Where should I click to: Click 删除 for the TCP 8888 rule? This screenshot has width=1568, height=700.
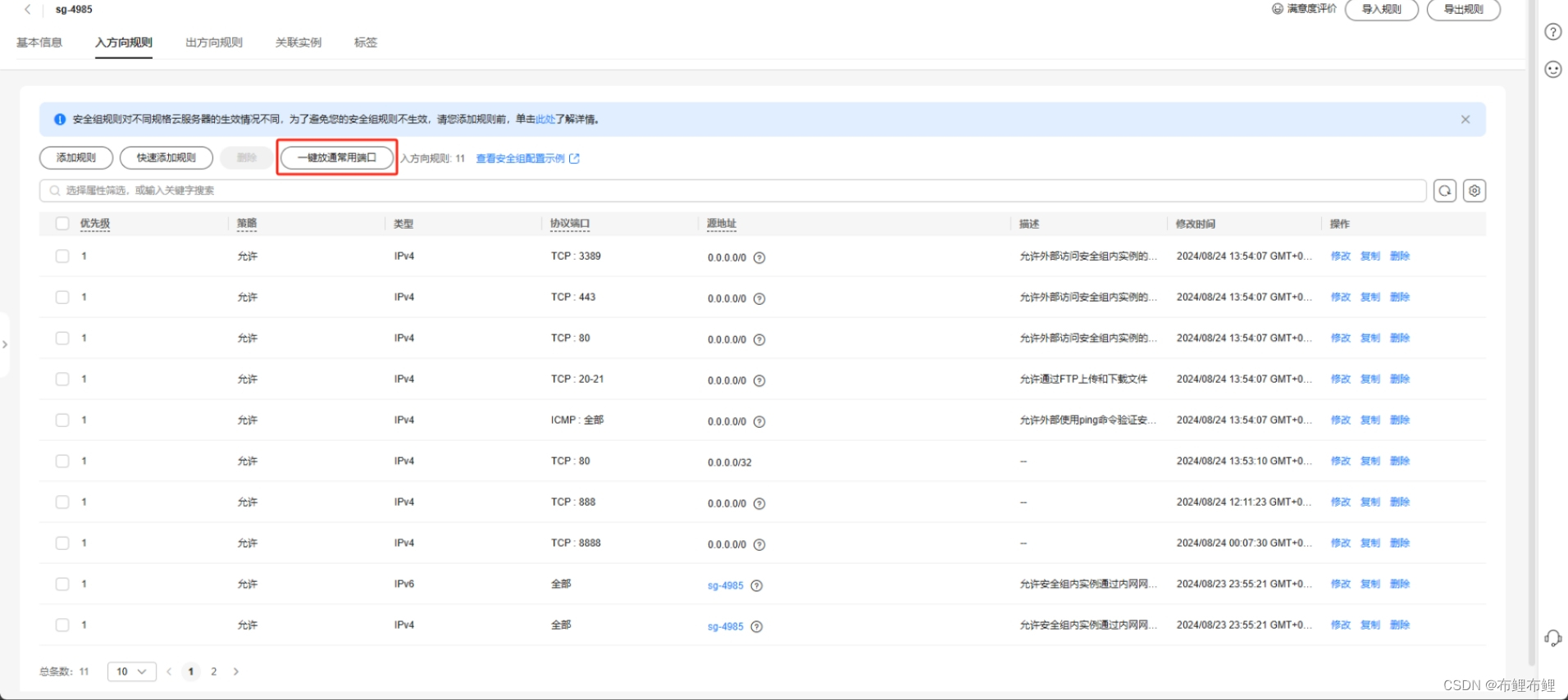[1400, 543]
